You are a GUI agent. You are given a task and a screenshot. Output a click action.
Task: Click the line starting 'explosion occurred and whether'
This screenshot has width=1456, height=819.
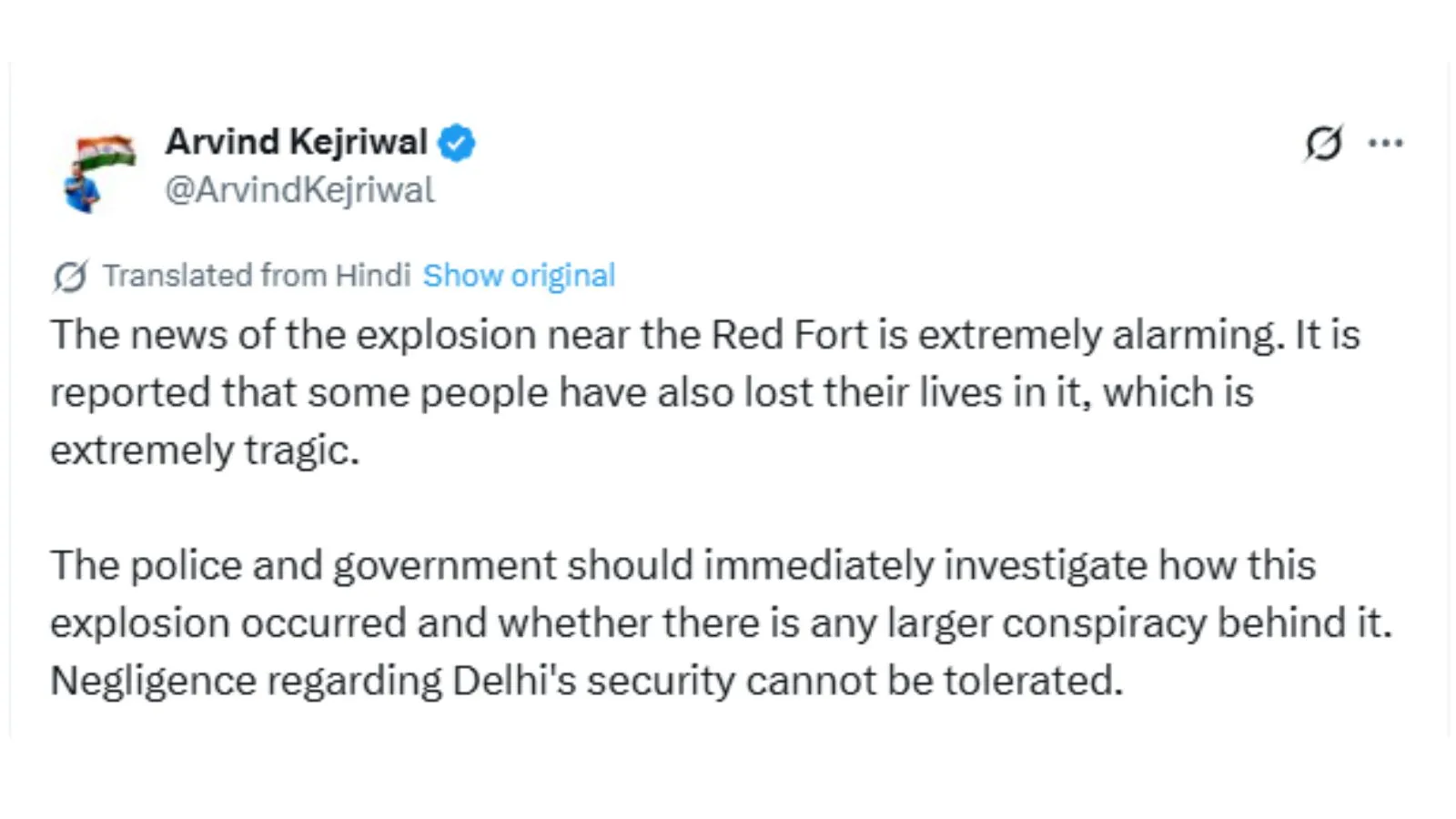pyautogui.click(x=721, y=623)
